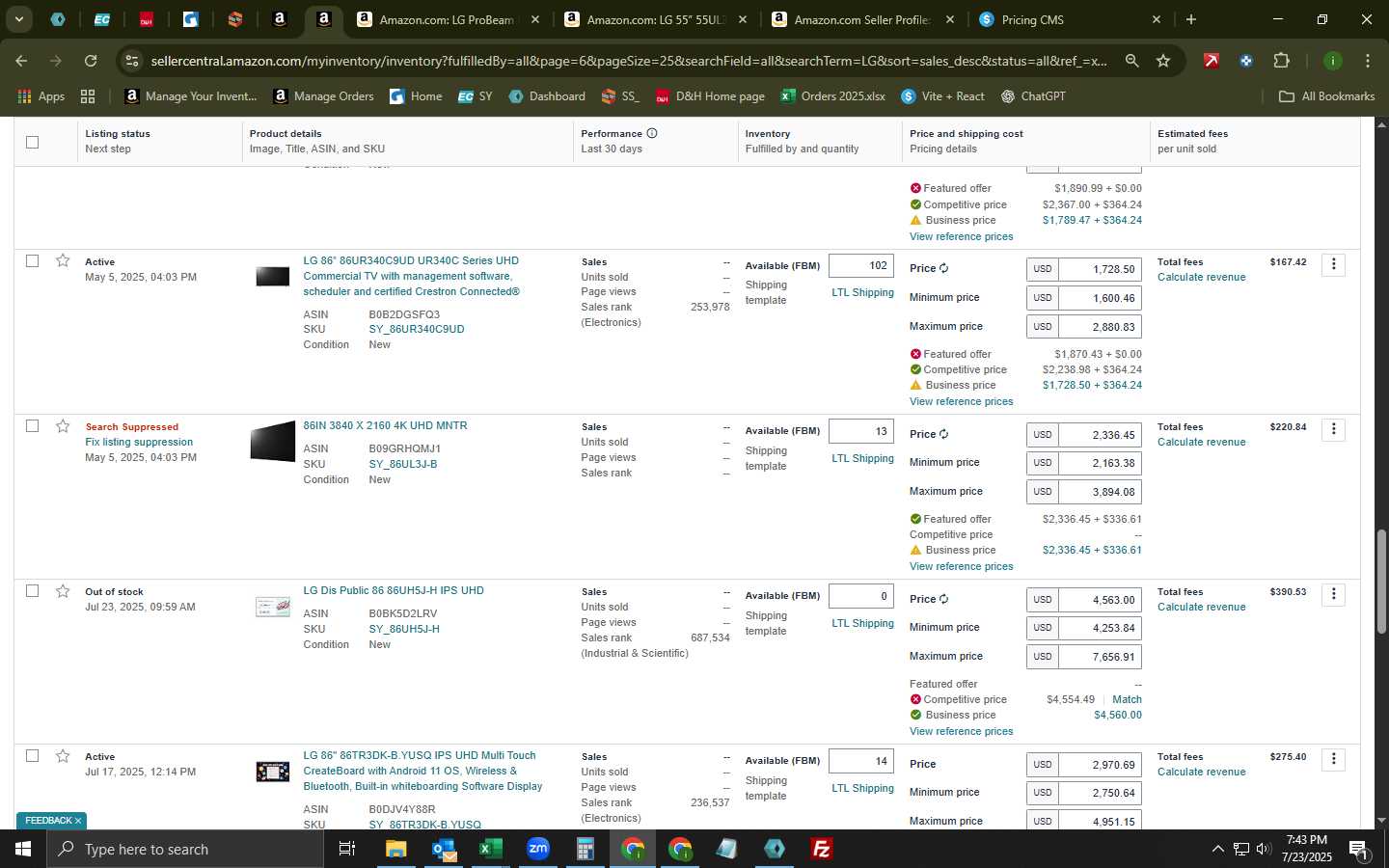Click Fix listing suppression link
Image resolution: width=1389 pixels, height=868 pixels.
[x=139, y=442]
